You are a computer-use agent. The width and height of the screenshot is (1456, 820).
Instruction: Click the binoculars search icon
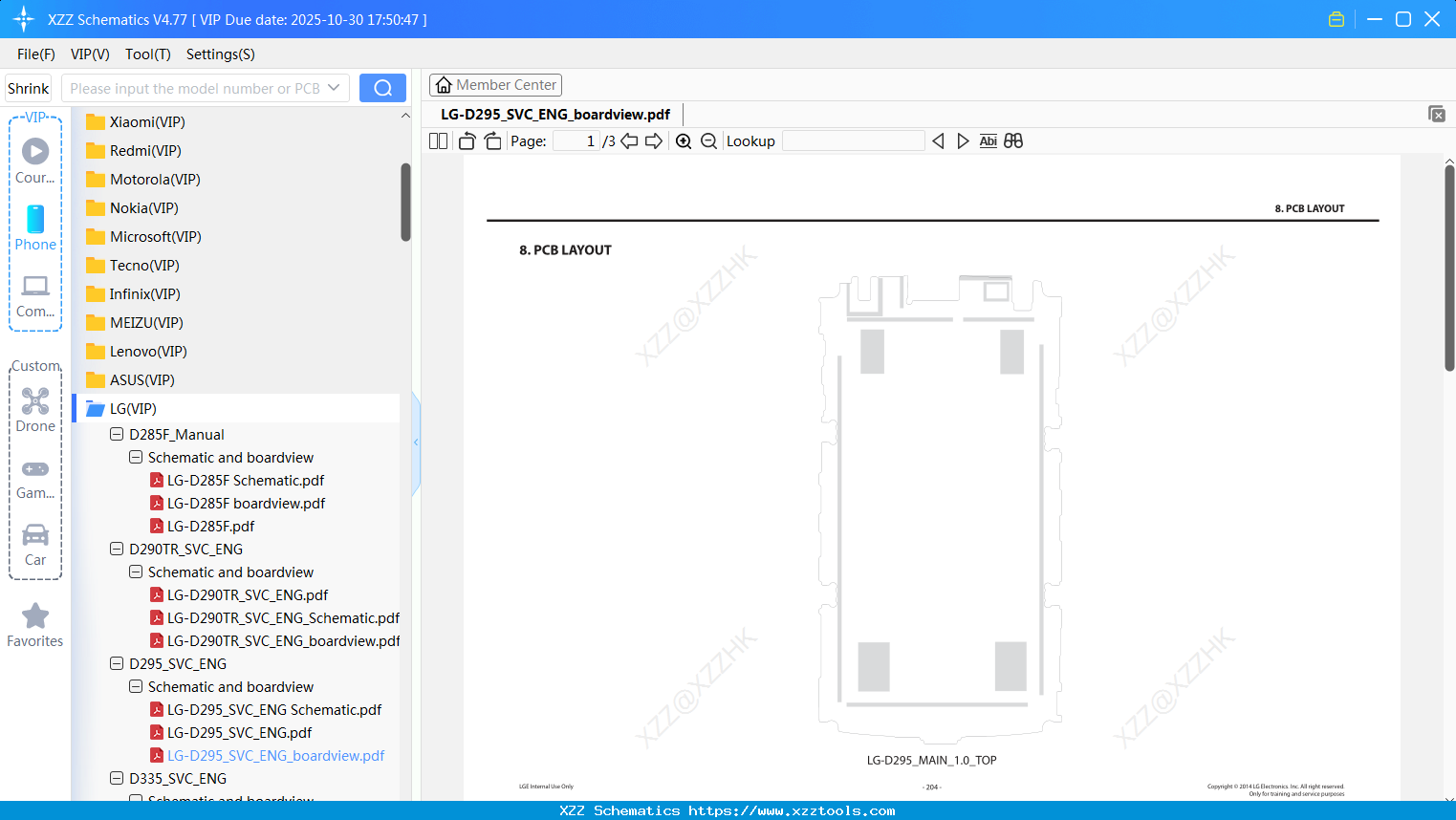(1013, 141)
